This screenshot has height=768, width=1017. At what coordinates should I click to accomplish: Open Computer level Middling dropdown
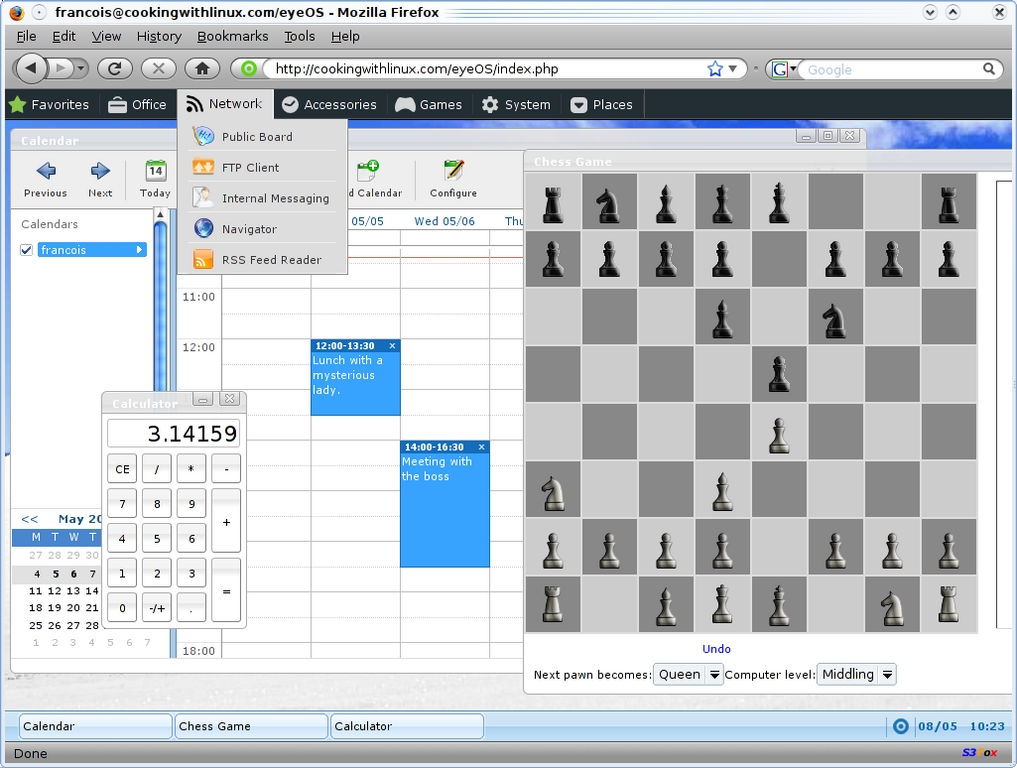point(856,675)
